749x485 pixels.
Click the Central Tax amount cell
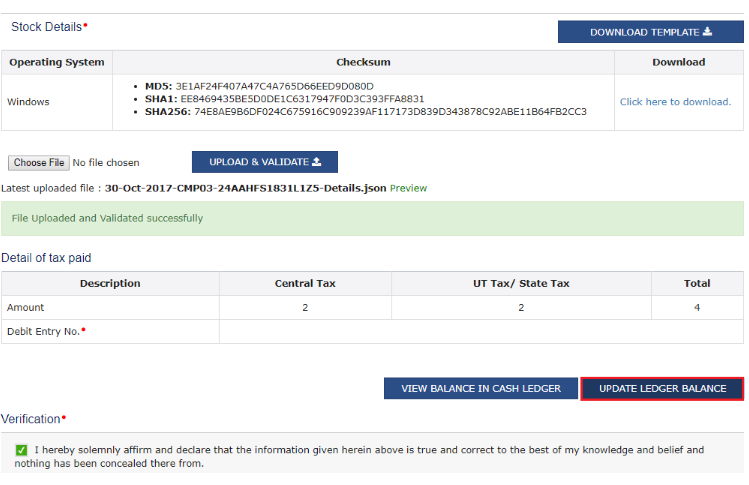click(305, 308)
